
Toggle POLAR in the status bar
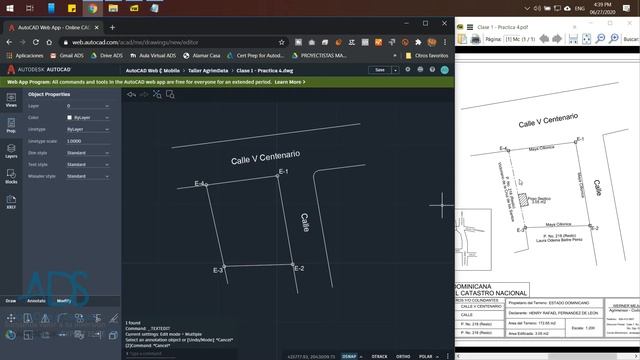425,356
